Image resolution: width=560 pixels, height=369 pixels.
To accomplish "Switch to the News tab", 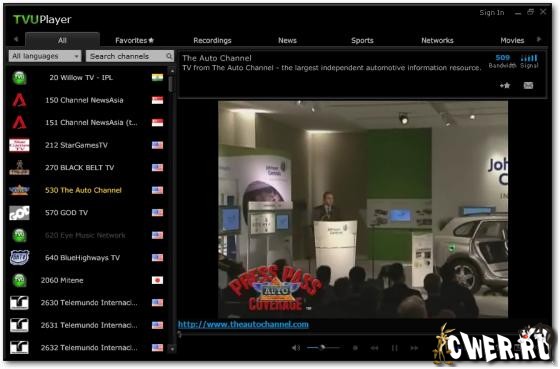I will (287, 40).
